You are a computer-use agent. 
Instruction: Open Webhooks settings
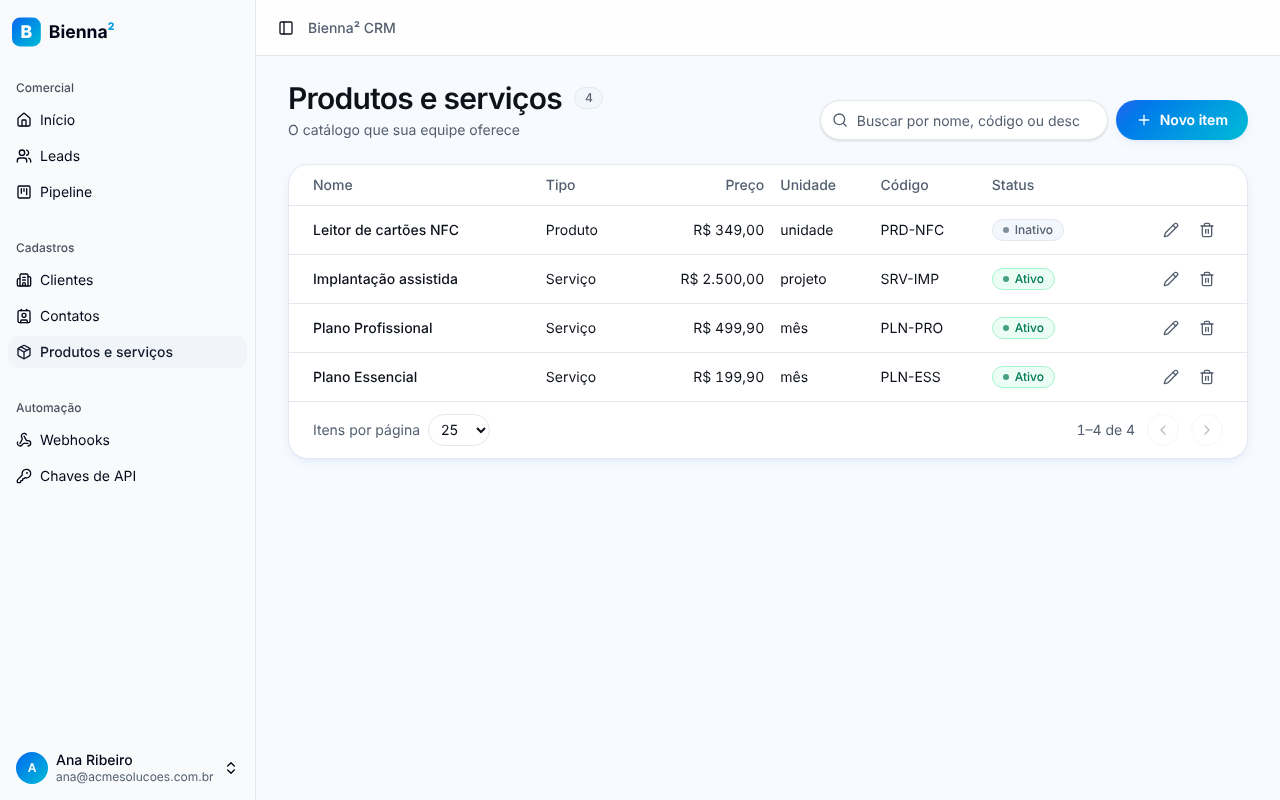point(127,440)
